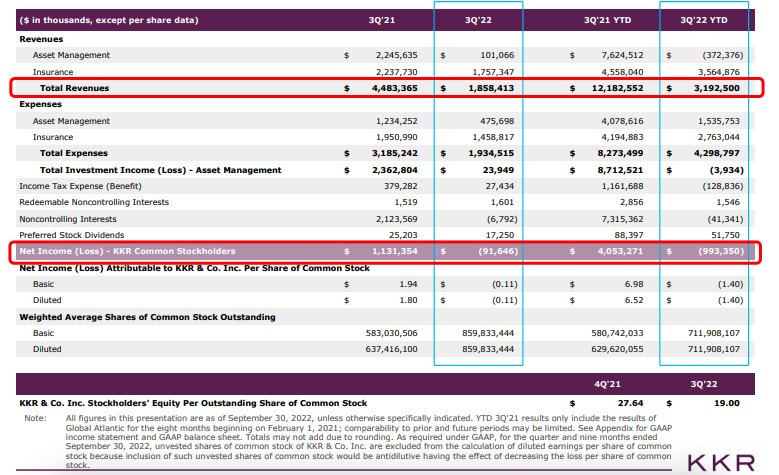Click the 19.00 equity per share value
This screenshot has height=475, width=779.
(727, 402)
